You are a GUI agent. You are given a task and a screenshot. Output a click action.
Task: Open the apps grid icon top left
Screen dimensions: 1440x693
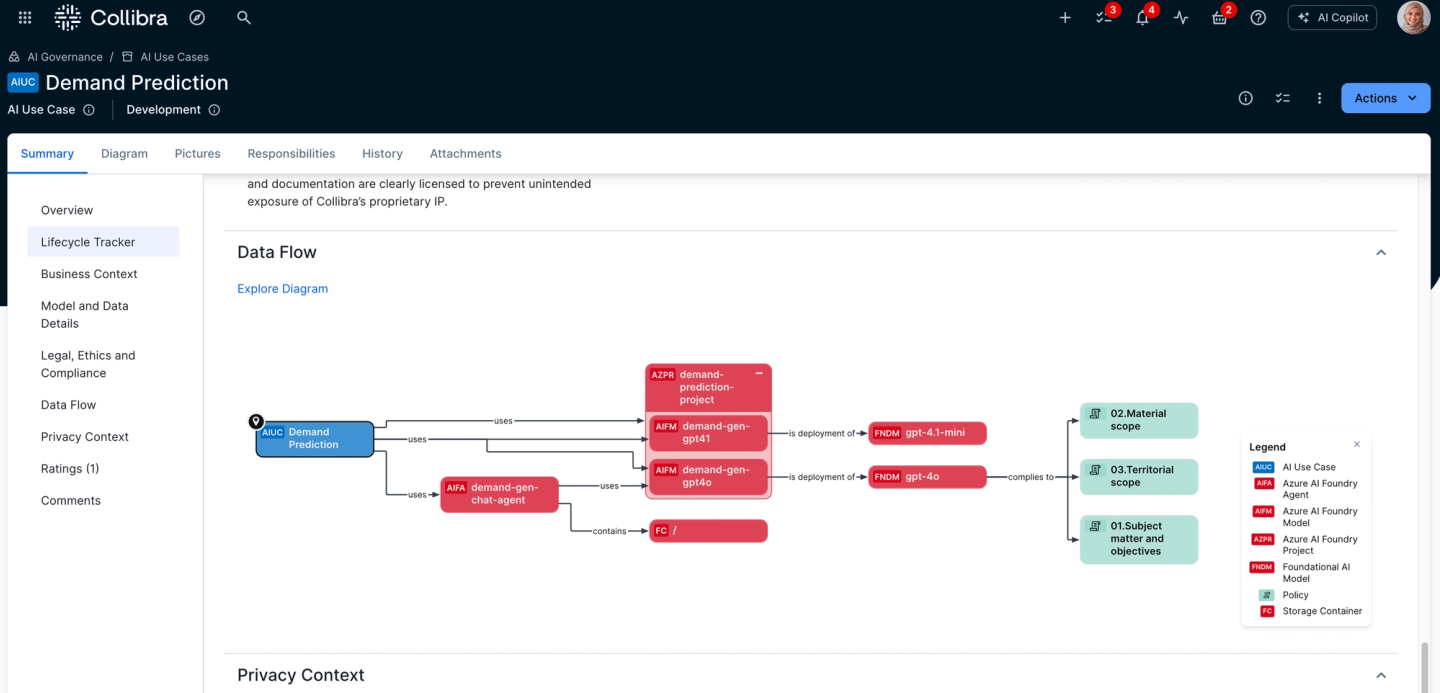[24, 17]
